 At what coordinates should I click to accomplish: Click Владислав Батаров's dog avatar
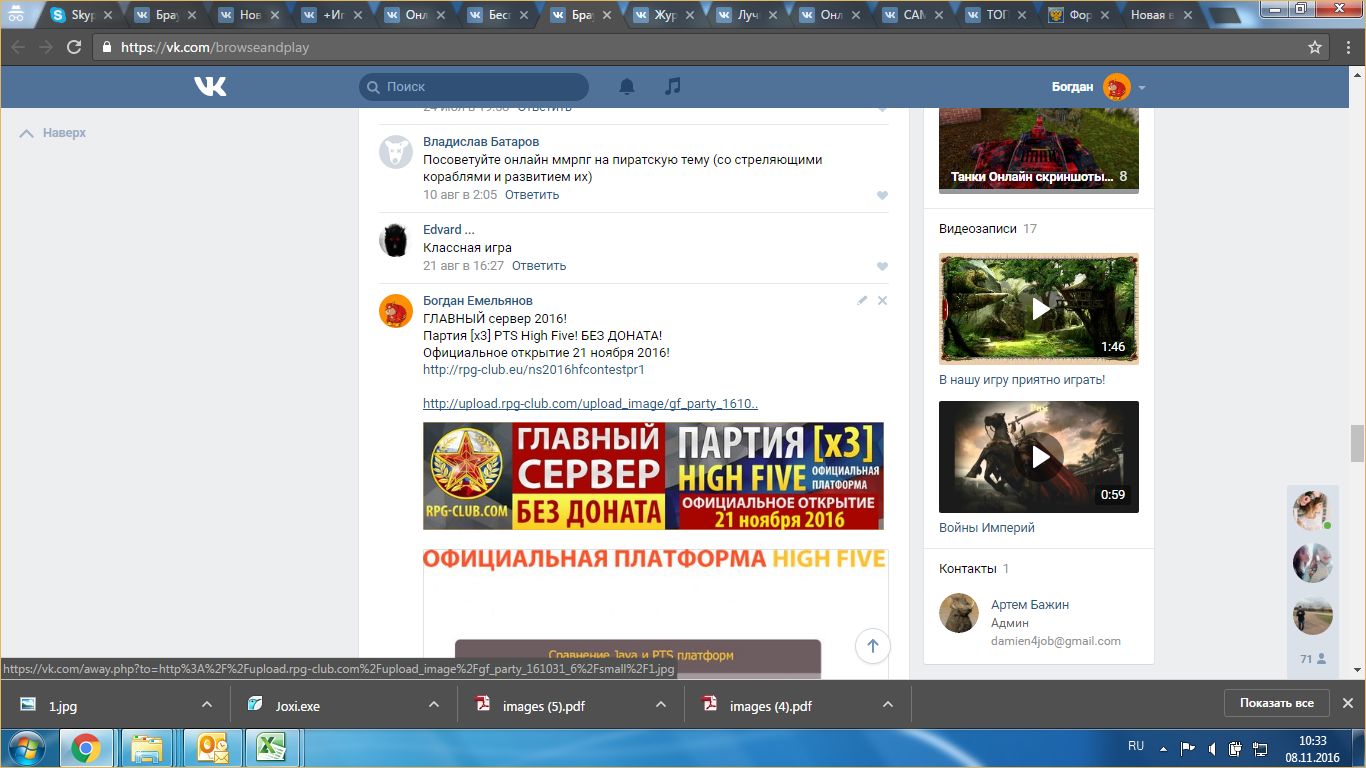pyautogui.click(x=396, y=152)
